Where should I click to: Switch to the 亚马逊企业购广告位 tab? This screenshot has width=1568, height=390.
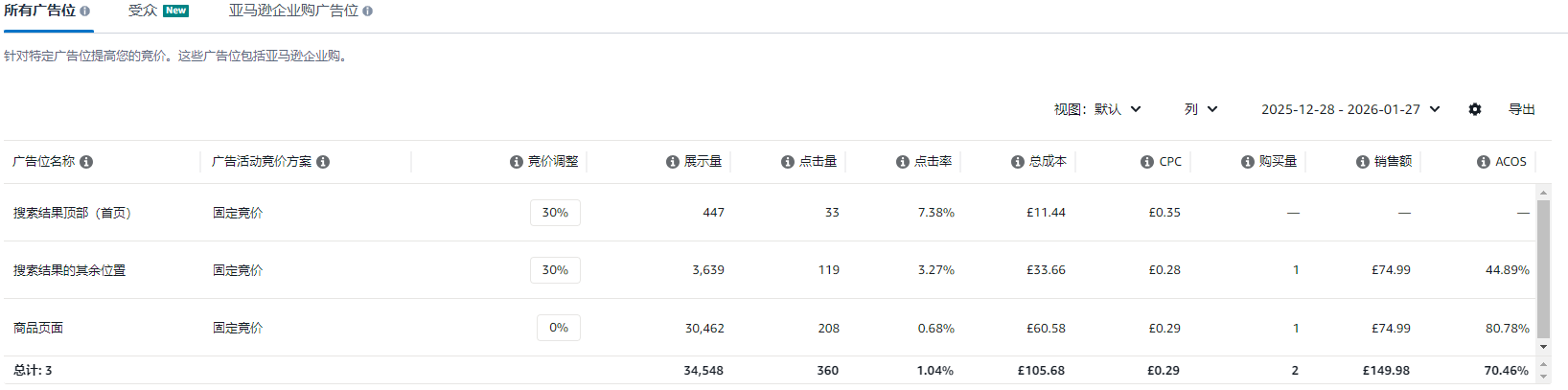(293, 11)
